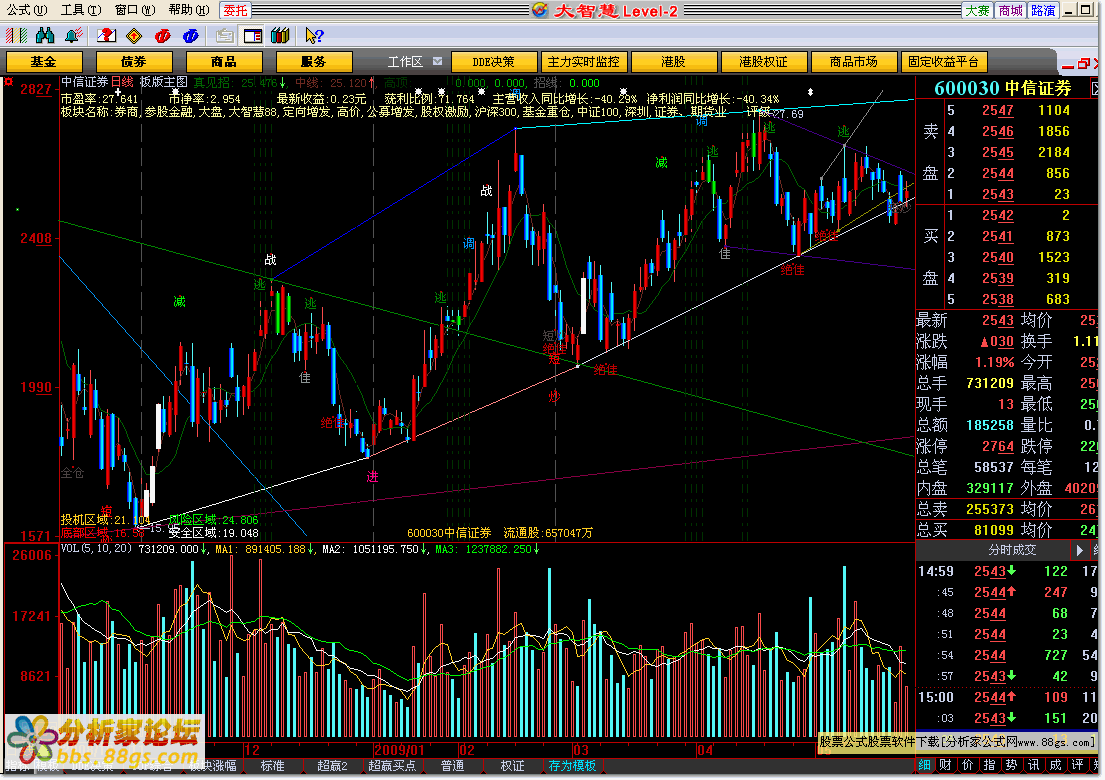Open 固定收益平台 button
Image resolution: width=1105 pixels, height=780 pixels.
(x=944, y=62)
